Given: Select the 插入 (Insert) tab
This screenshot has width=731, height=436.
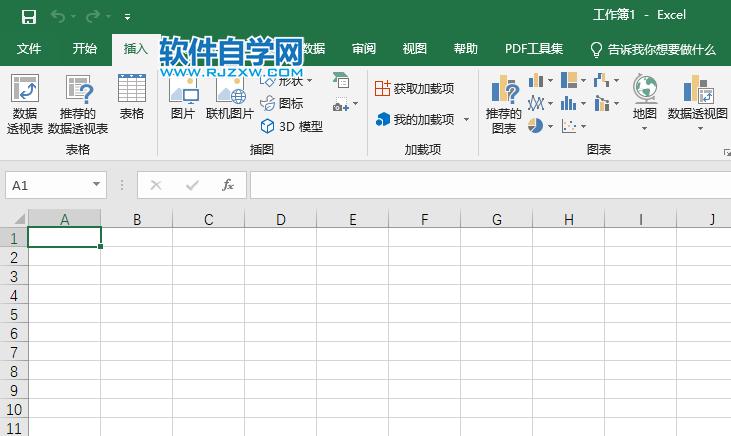Looking at the screenshot, I should pyautogui.click(x=136, y=49).
